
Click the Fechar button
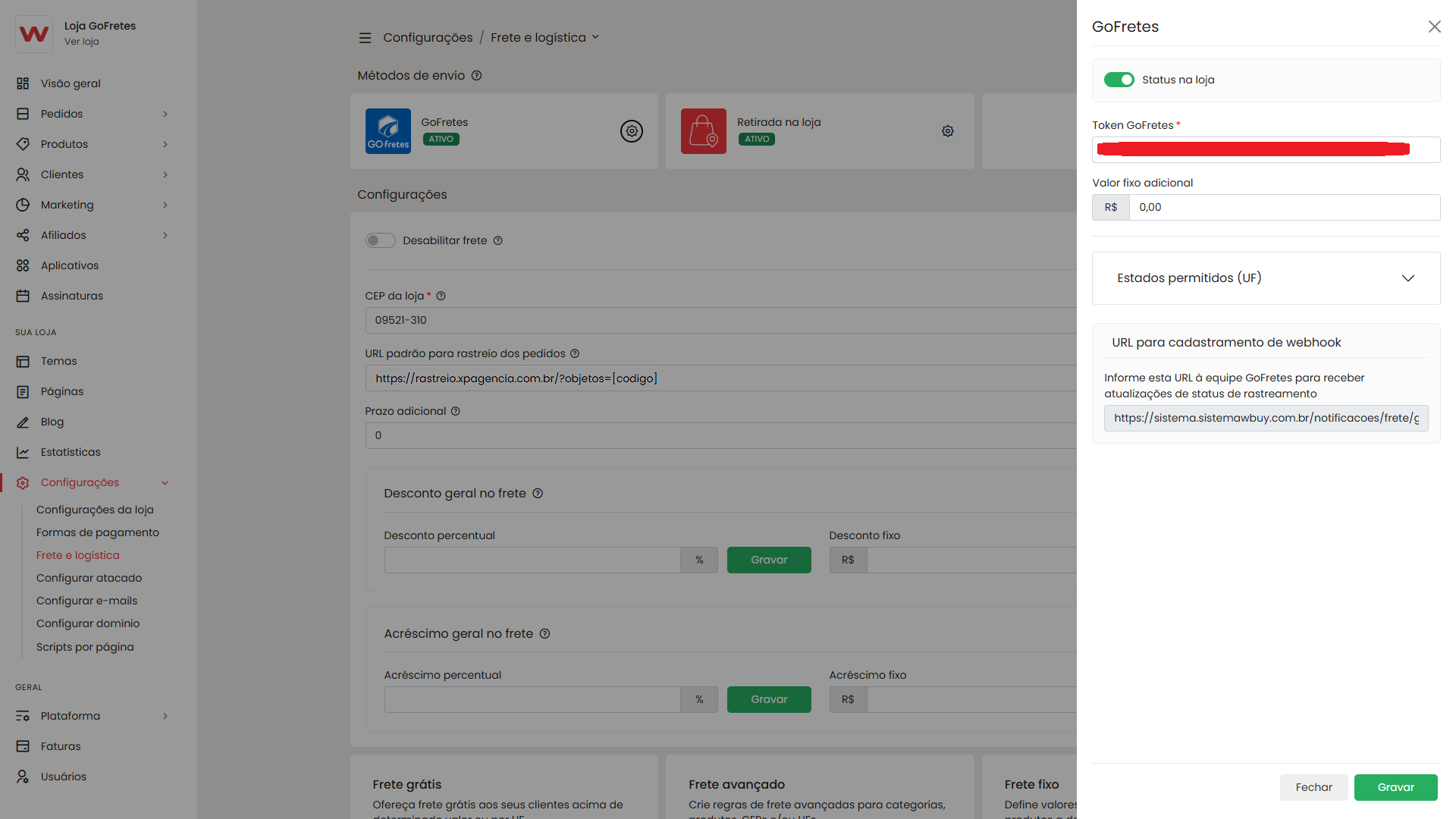(1313, 787)
